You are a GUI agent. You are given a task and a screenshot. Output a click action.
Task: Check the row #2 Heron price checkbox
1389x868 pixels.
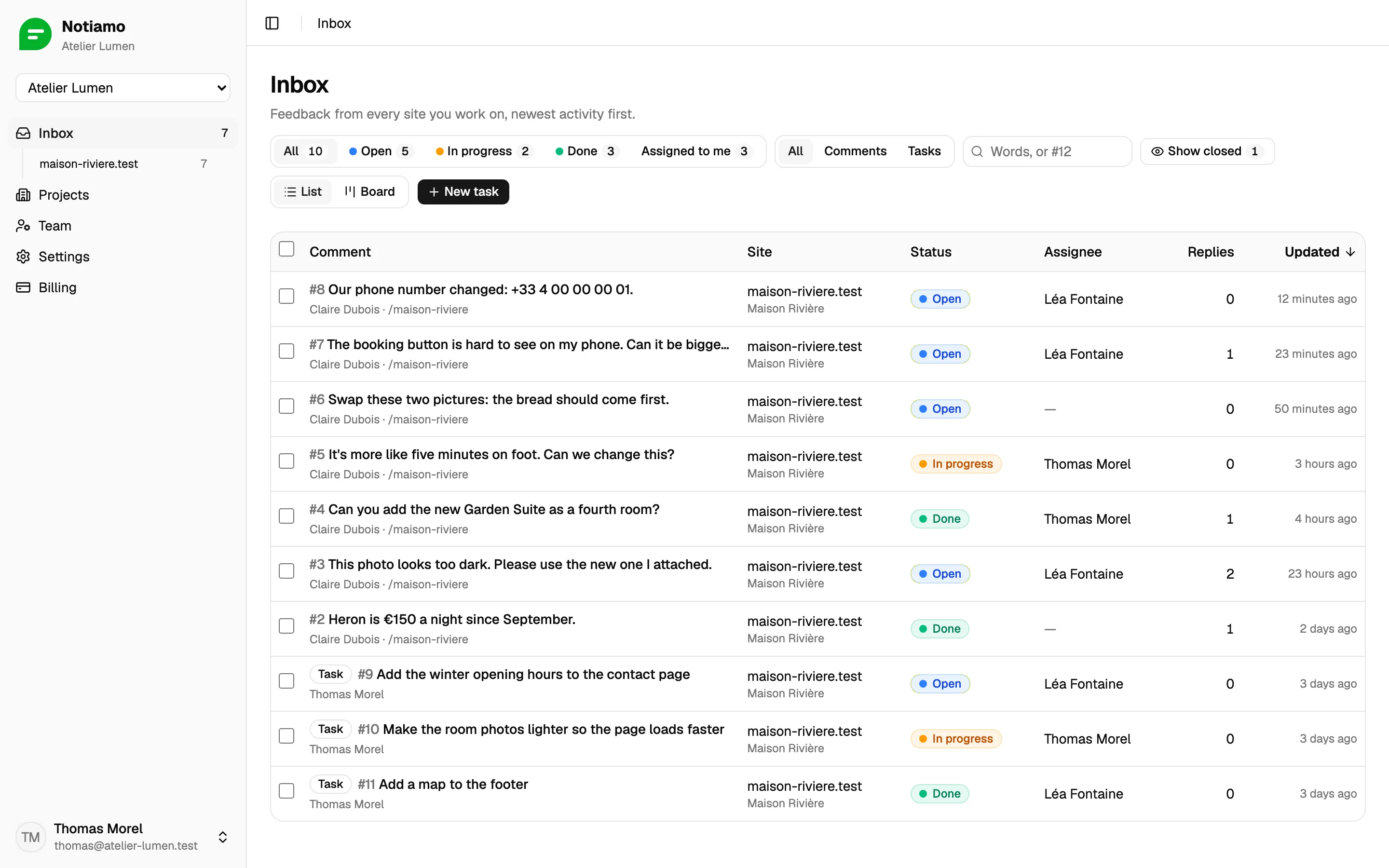tap(286, 626)
